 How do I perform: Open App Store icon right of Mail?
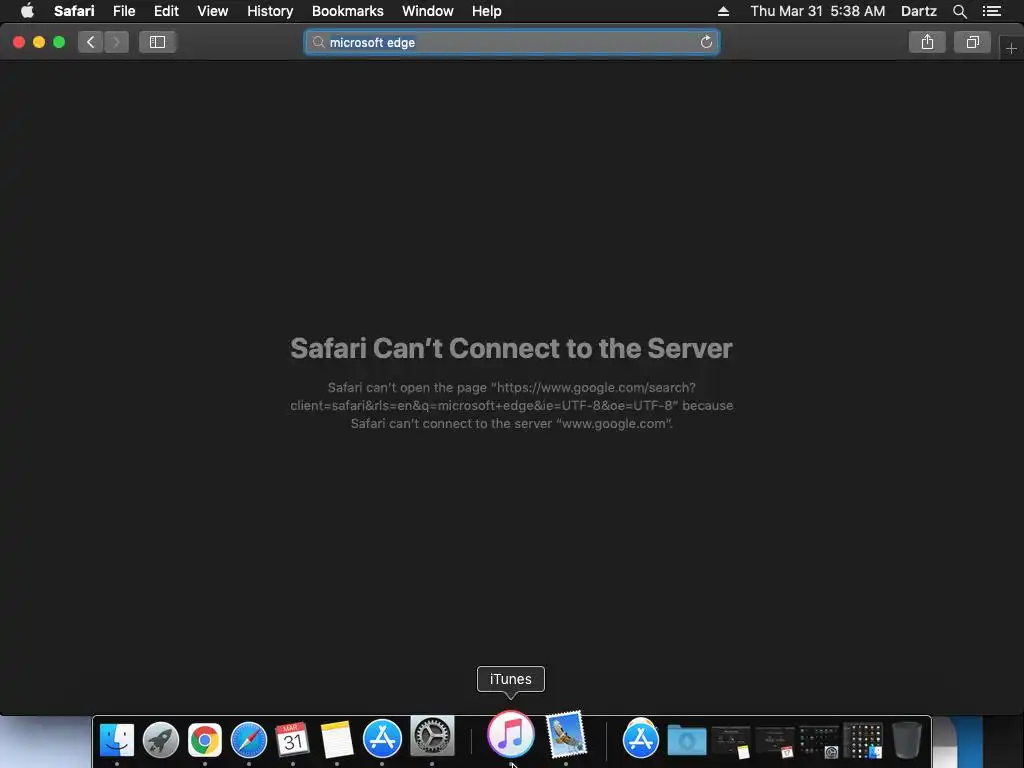[x=641, y=739]
